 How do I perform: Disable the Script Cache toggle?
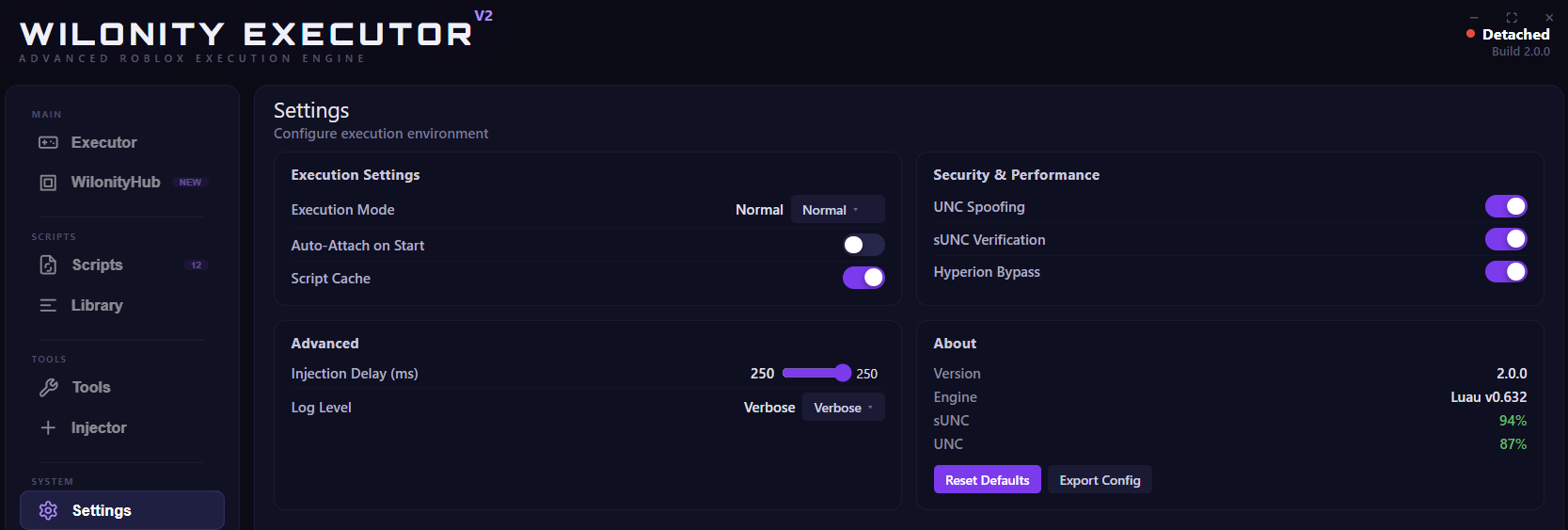[x=863, y=278]
